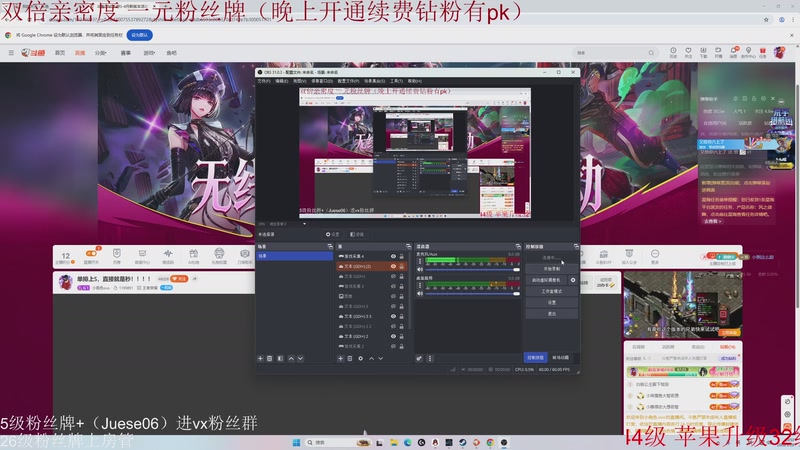The height and width of the screenshot is (450, 800).
Task: Open source properties gear in Sources toolbar
Action: tap(361, 358)
